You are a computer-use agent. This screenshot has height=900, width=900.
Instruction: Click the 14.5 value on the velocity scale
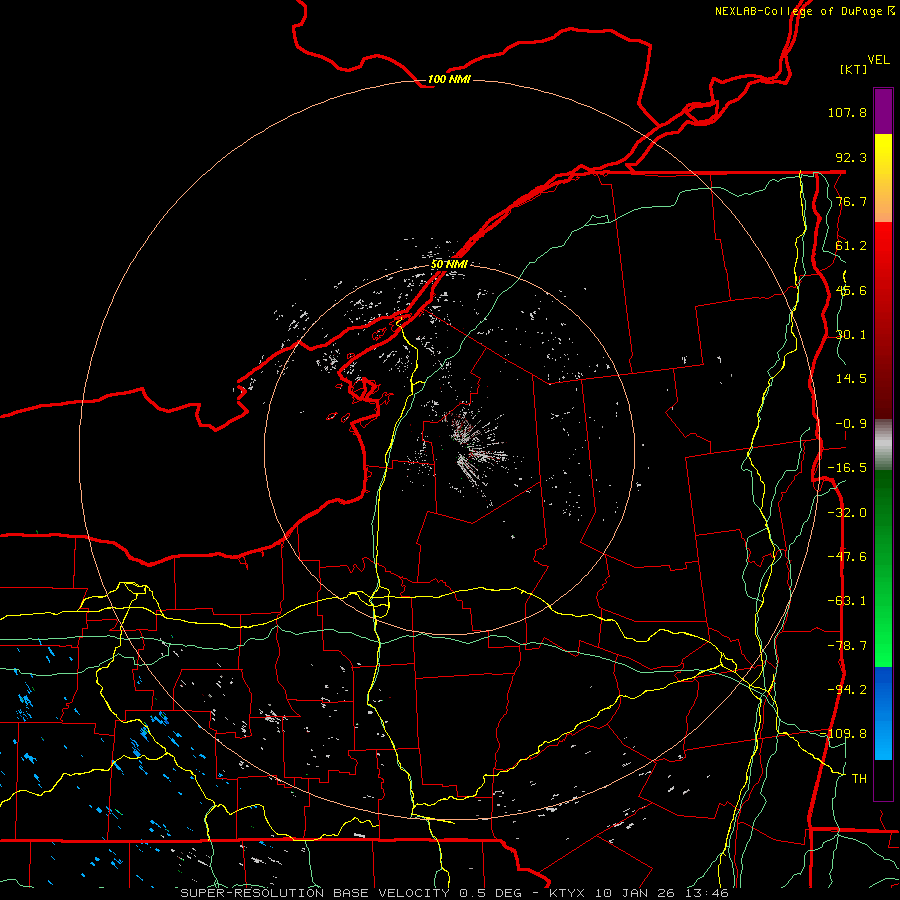click(851, 379)
